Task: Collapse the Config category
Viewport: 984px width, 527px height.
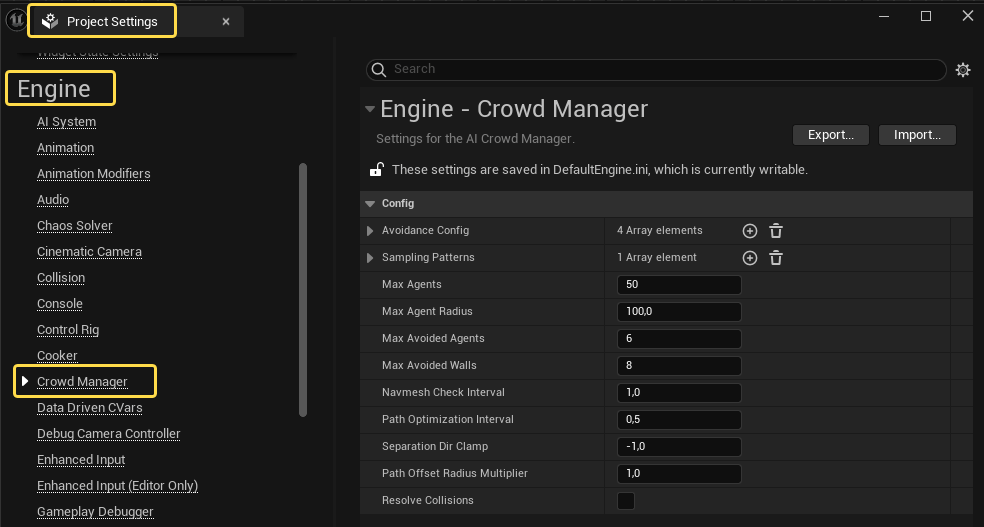Action: 370,204
